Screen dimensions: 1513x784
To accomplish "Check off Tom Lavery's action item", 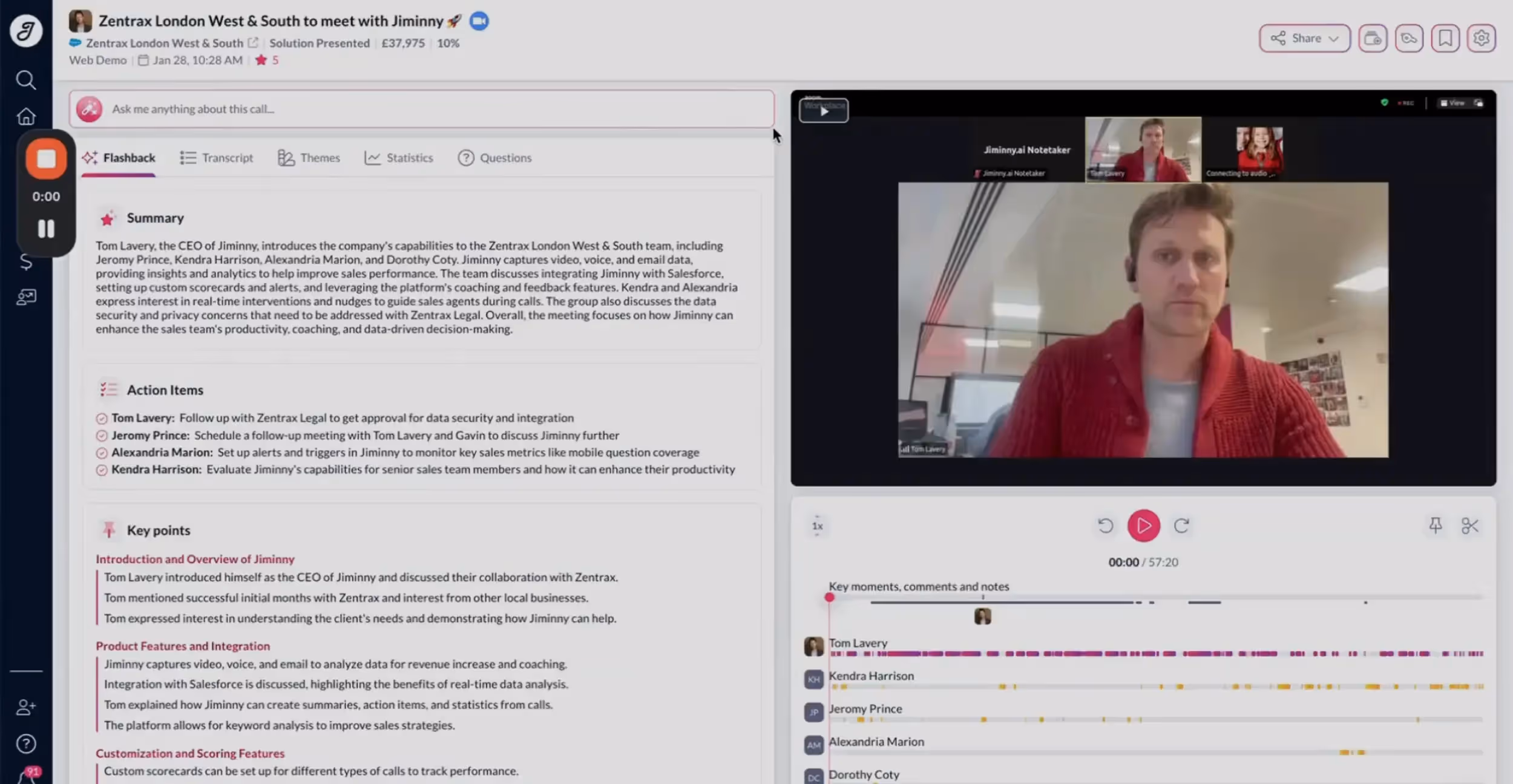I will [x=102, y=419].
